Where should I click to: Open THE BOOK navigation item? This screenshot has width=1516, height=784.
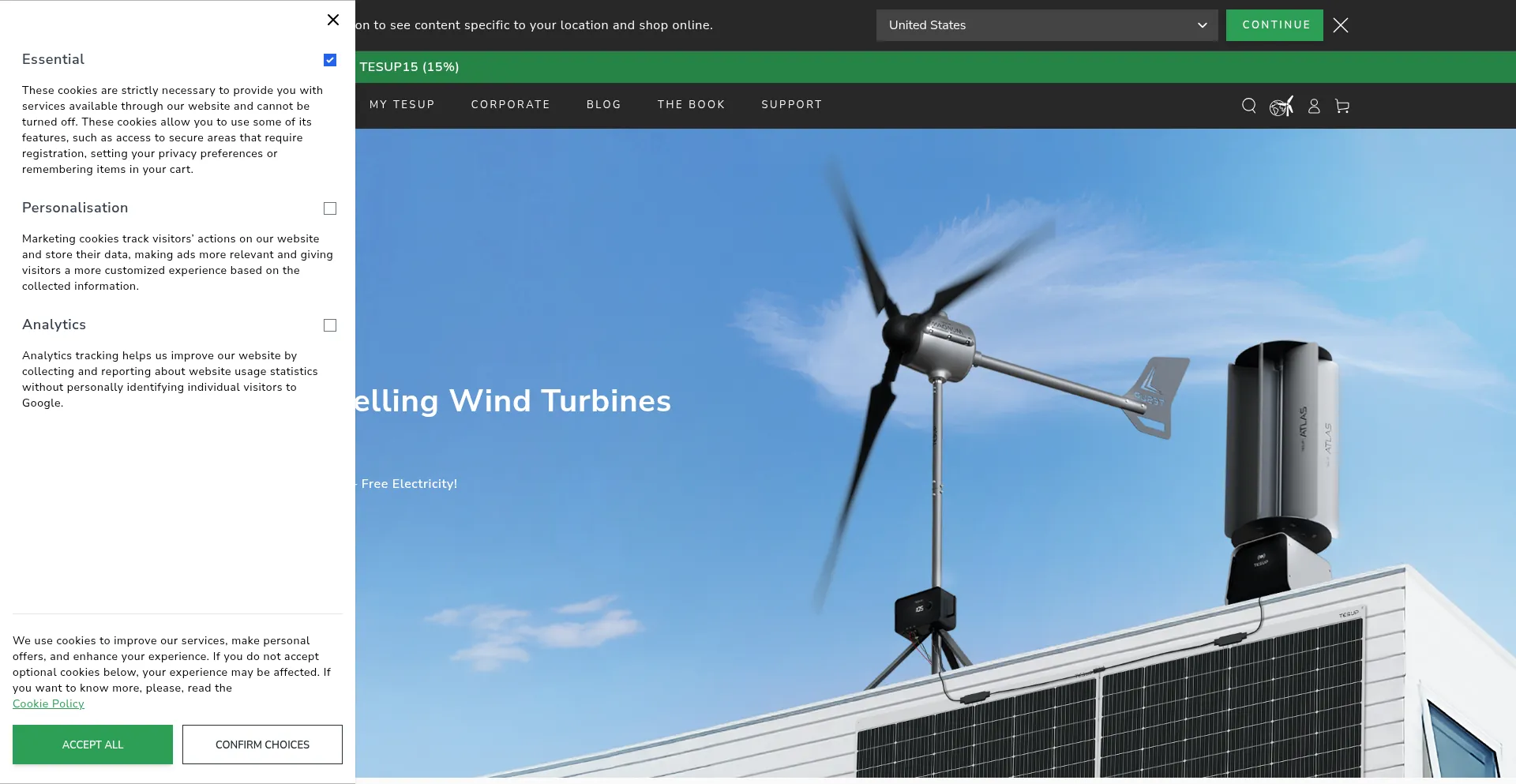(691, 104)
